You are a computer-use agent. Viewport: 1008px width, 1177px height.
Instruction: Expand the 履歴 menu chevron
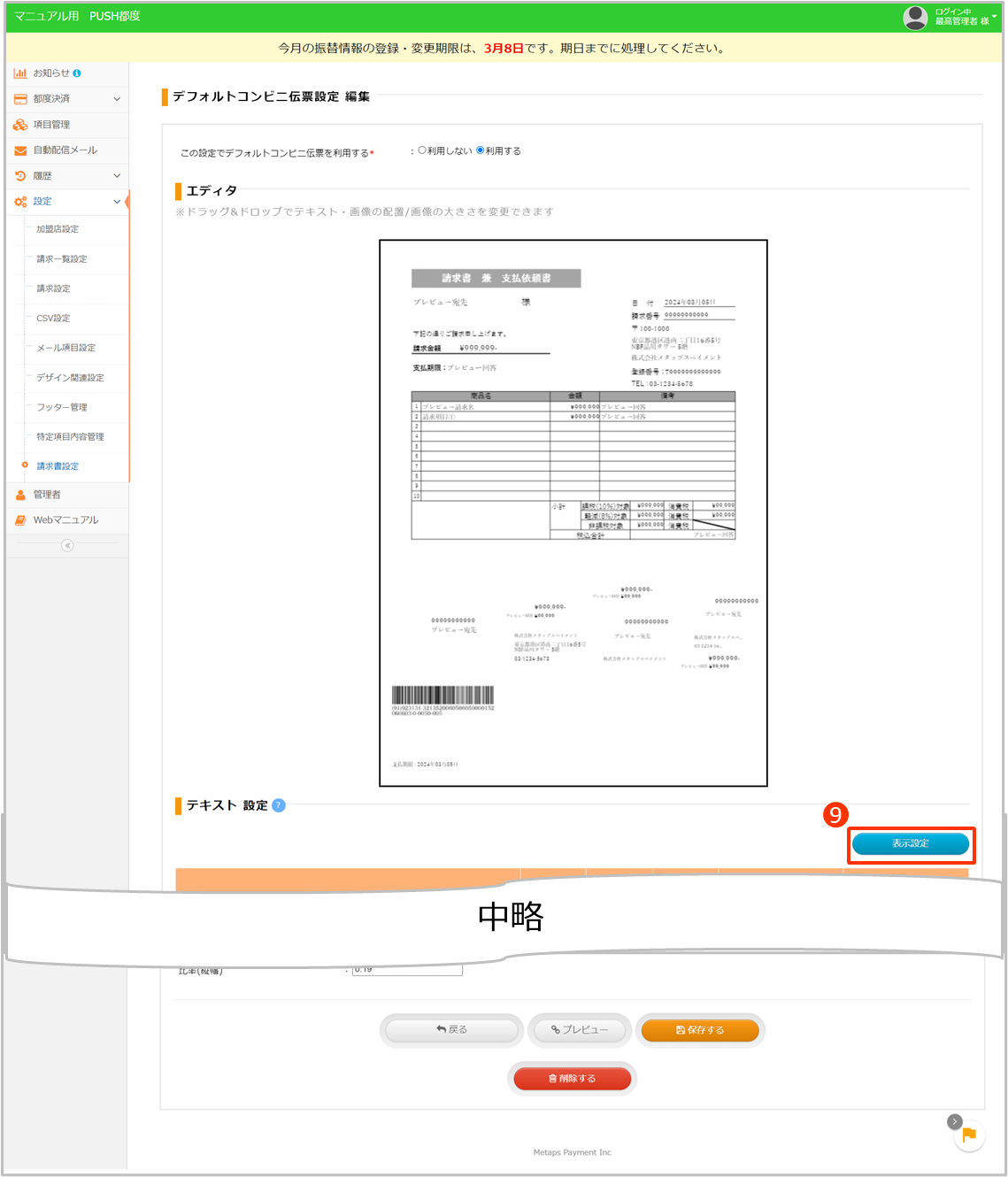click(115, 175)
